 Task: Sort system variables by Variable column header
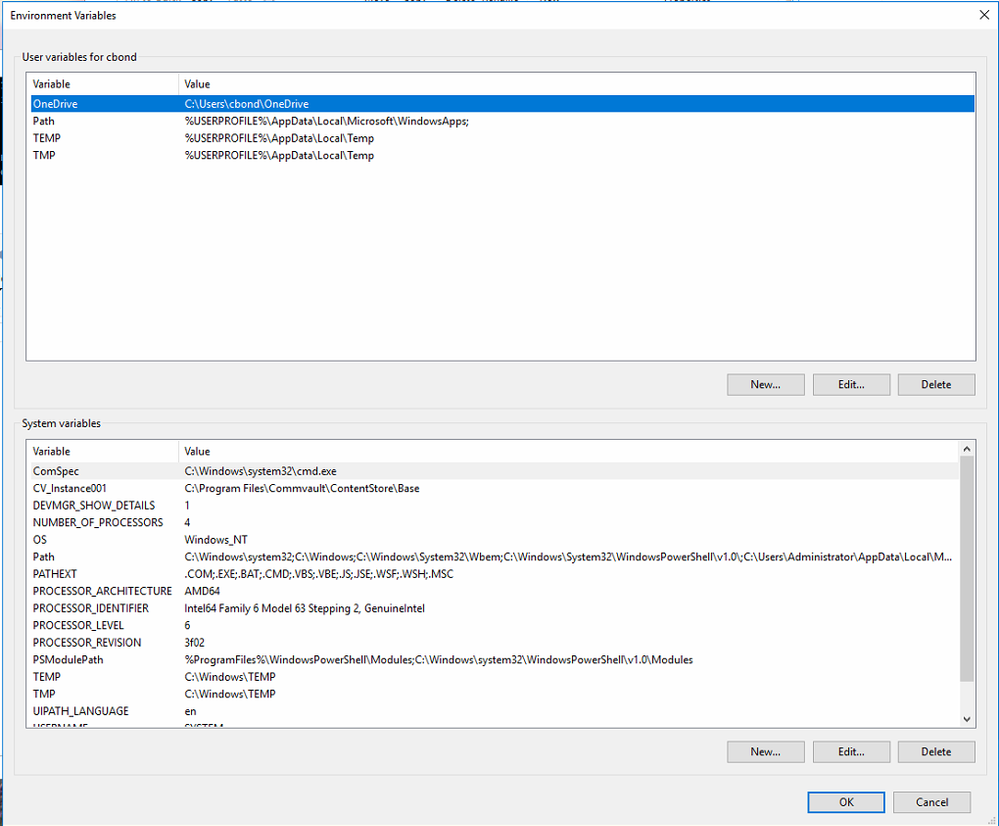click(102, 451)
